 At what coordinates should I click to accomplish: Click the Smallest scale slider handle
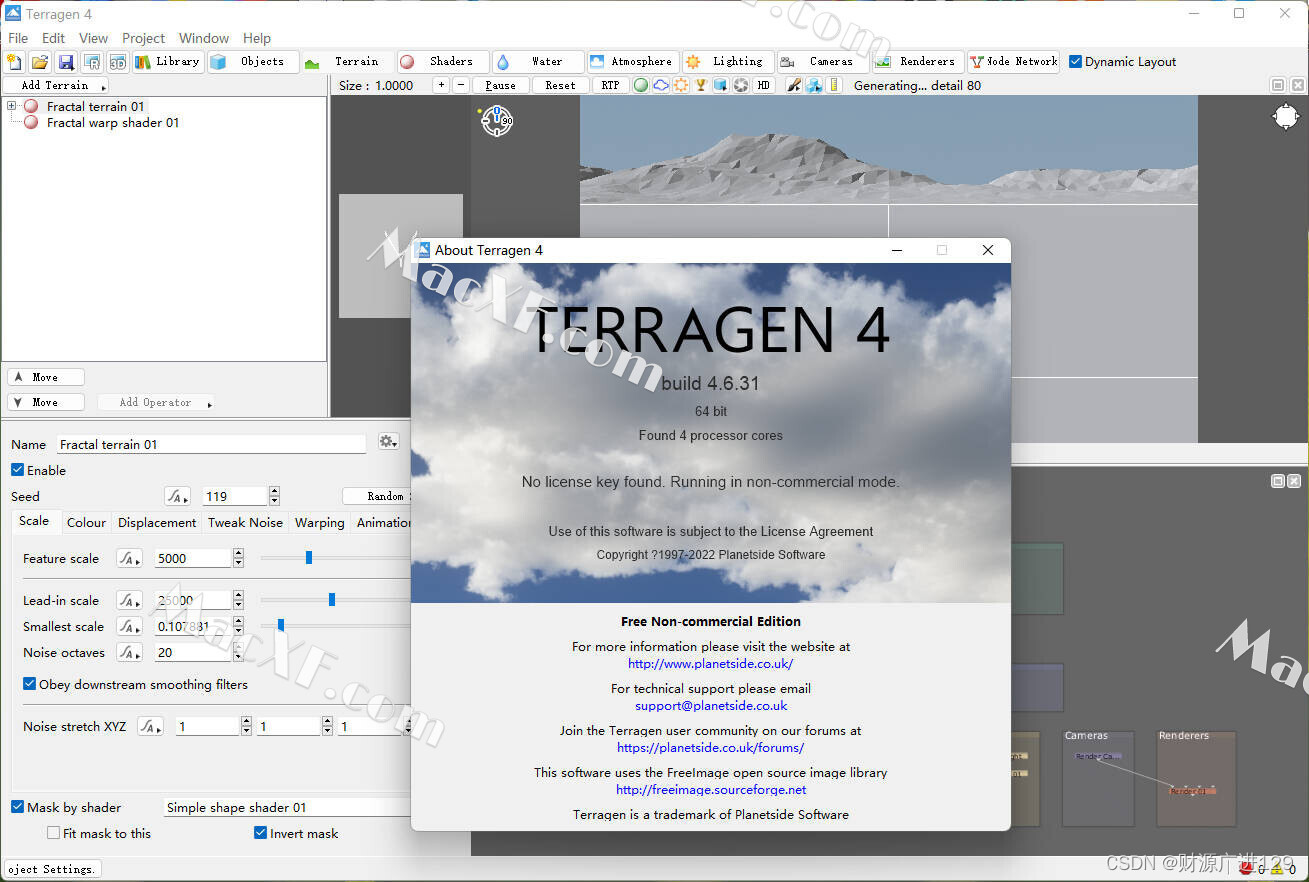tap(281, 625)
